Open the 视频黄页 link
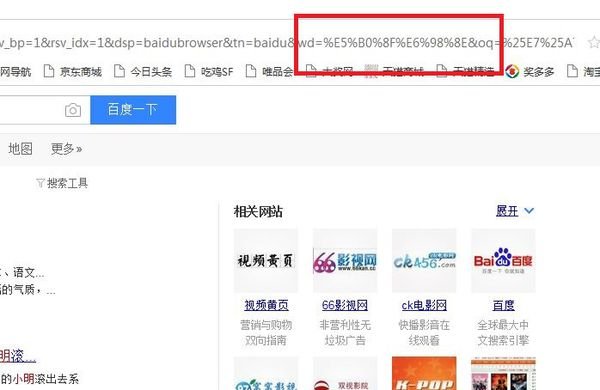 click(266, 305)
